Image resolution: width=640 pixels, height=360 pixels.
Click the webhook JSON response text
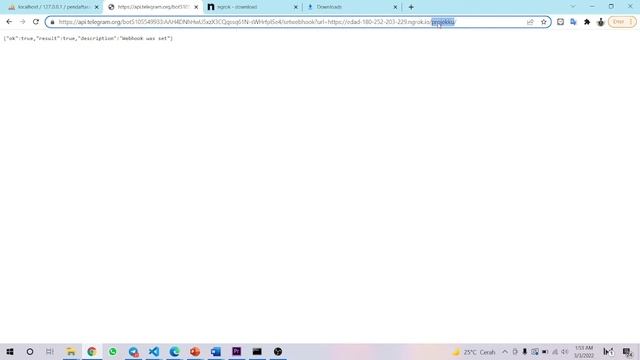click(88, 38)
